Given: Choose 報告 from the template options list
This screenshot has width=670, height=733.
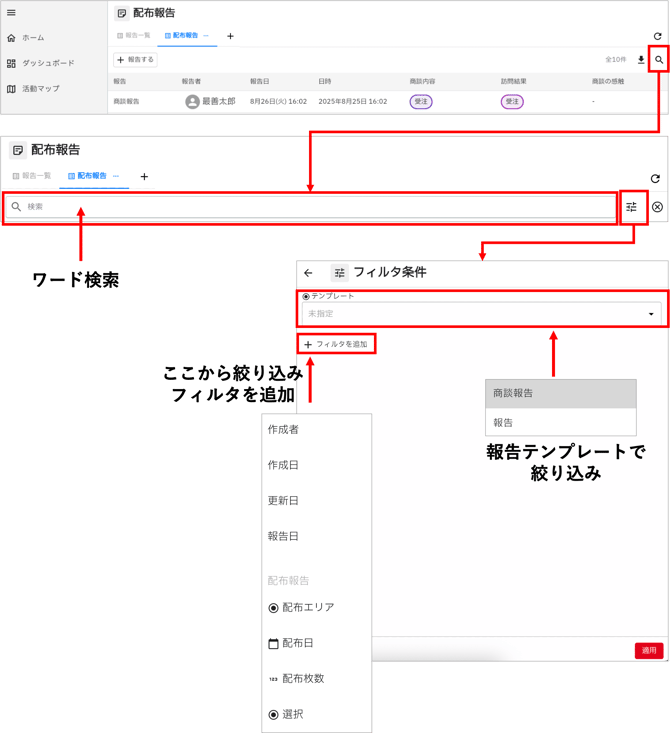Looking at the screenshot, I should tap(560, 423).
